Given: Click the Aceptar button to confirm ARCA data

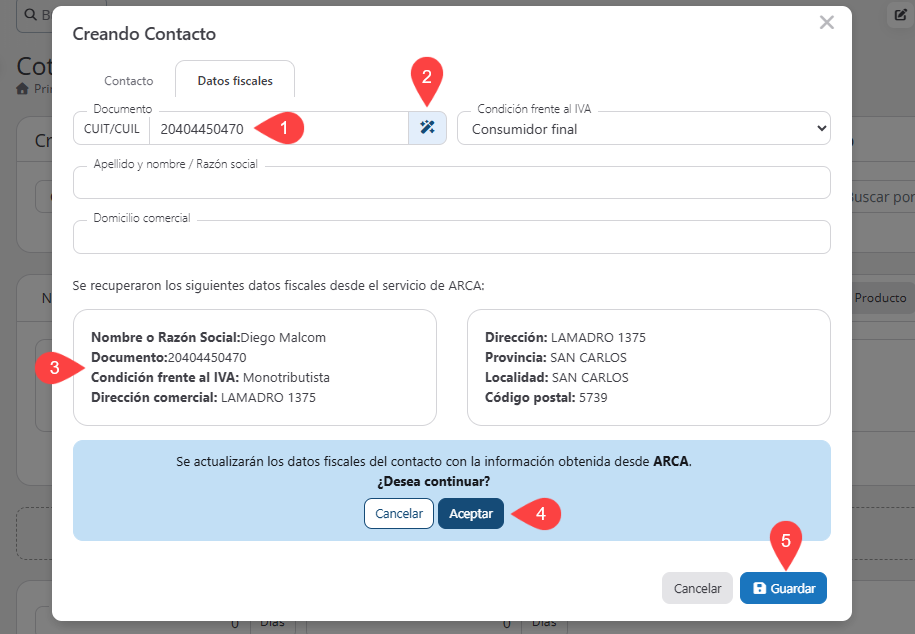Looking at the screenshot, I should (471, 514).
